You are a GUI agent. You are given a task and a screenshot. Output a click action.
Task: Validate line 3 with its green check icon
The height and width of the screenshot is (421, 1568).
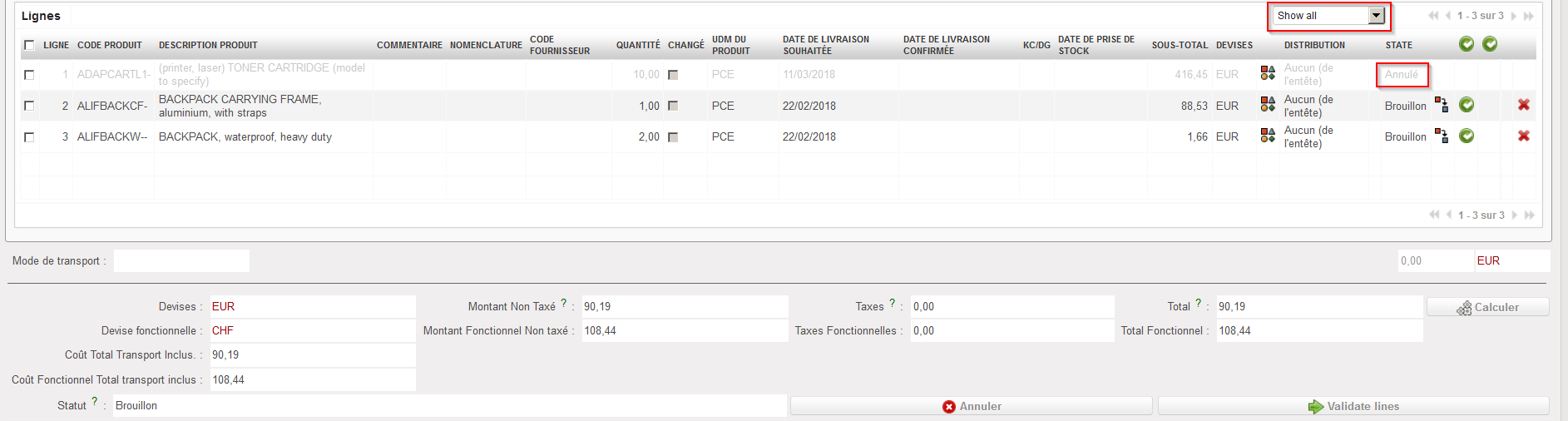tap(1467, 136)
